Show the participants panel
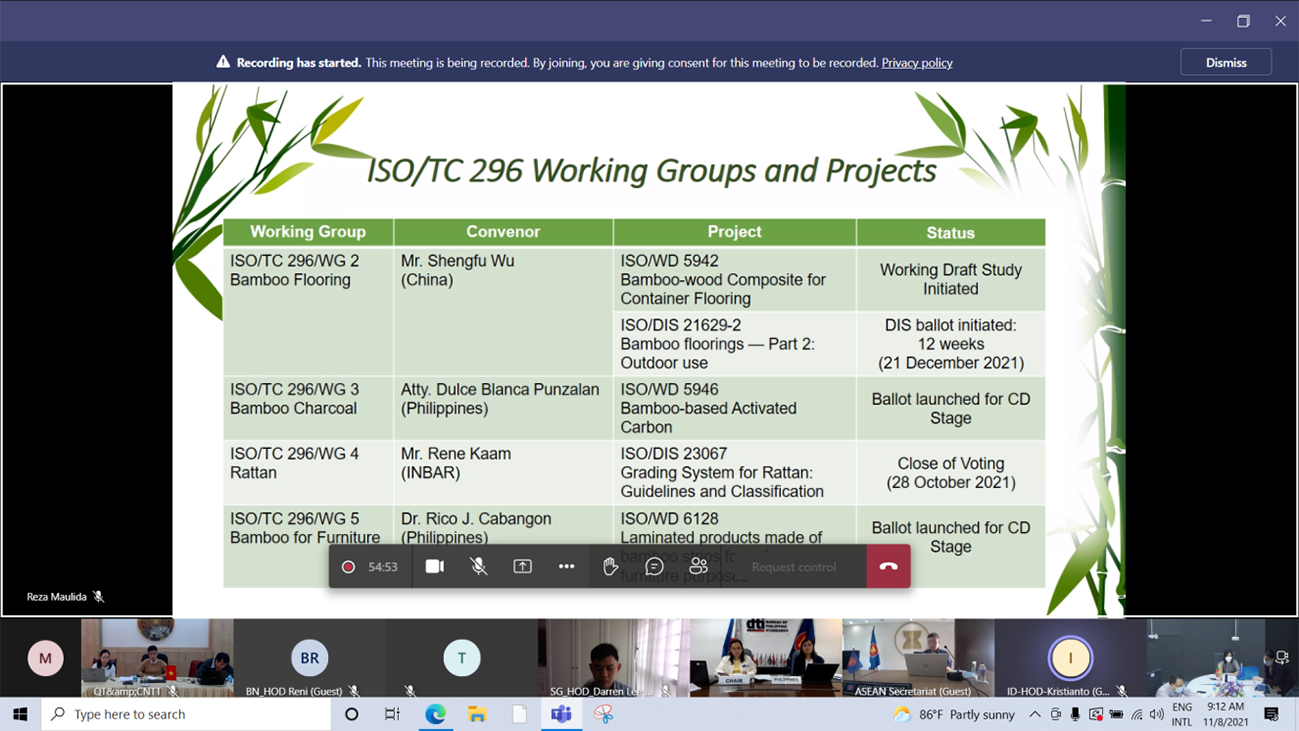This screenshot has height=731, width=1299. click(698, 566)
